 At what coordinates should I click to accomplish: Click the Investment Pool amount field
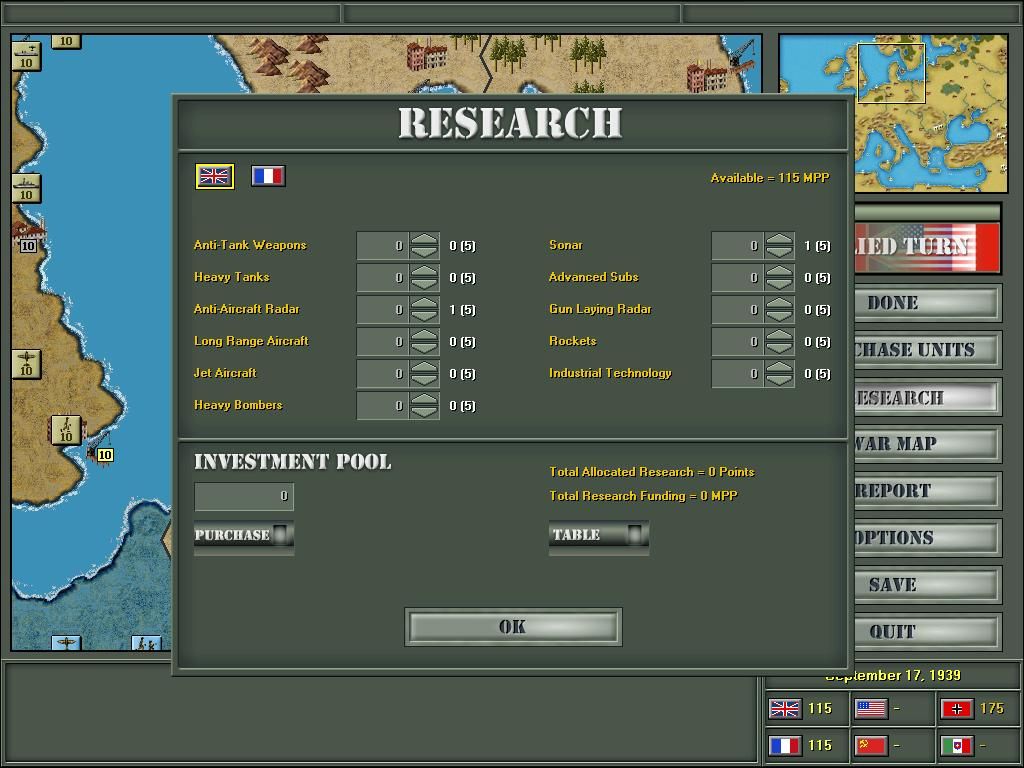coord(243,496)
